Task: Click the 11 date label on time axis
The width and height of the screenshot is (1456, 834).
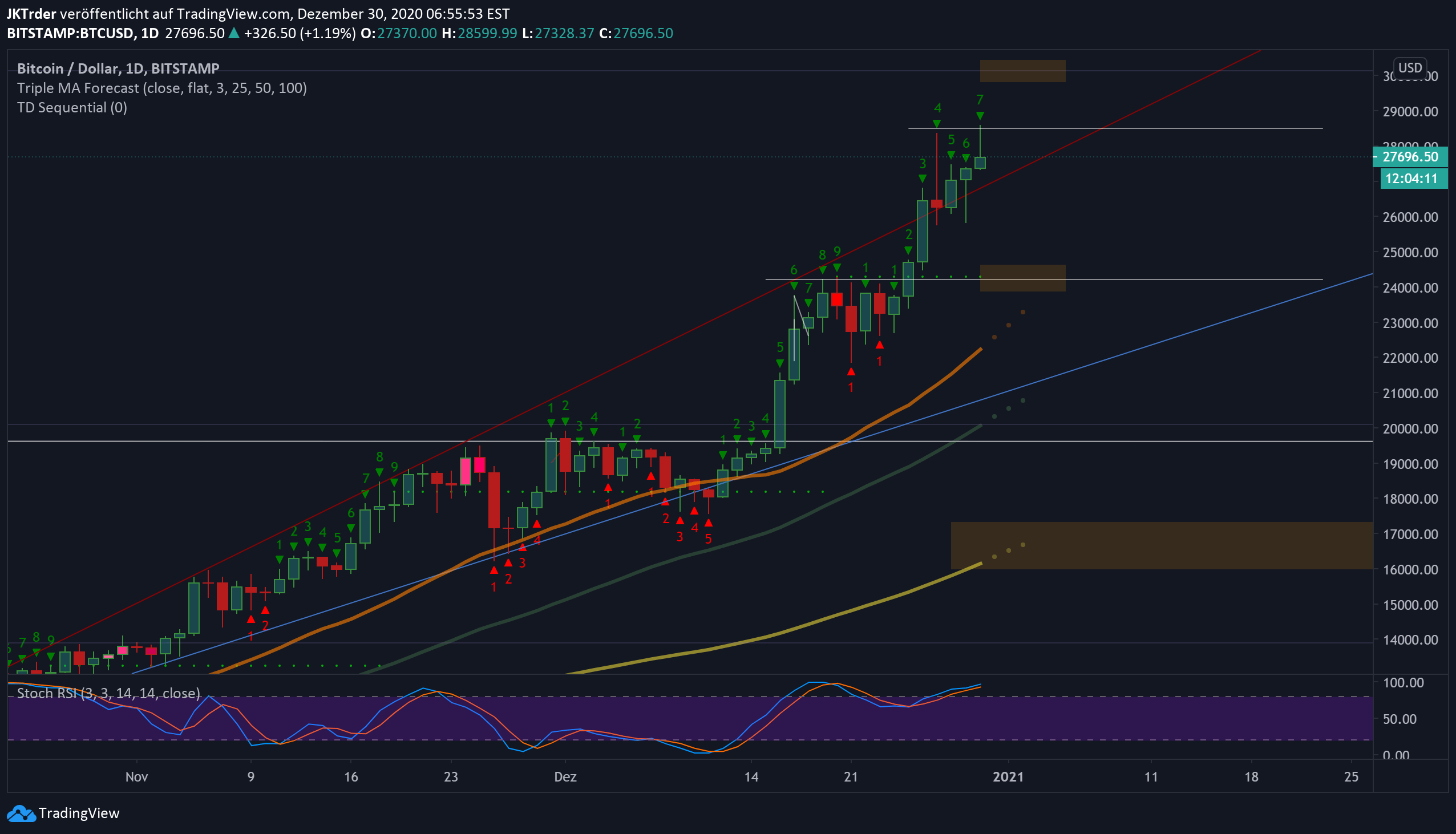Action: click(1151, 778)
